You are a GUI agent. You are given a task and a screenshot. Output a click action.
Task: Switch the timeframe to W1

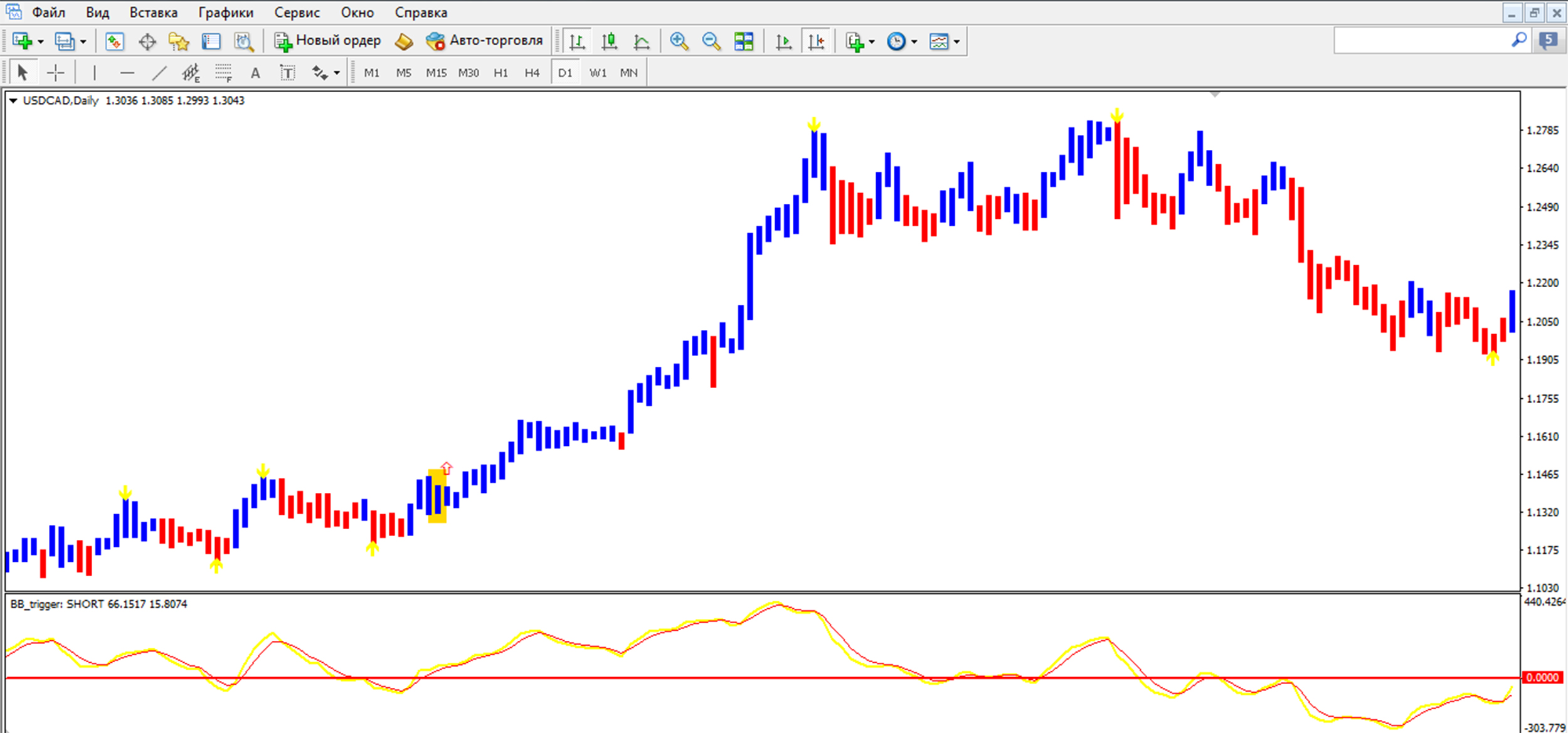598,73
